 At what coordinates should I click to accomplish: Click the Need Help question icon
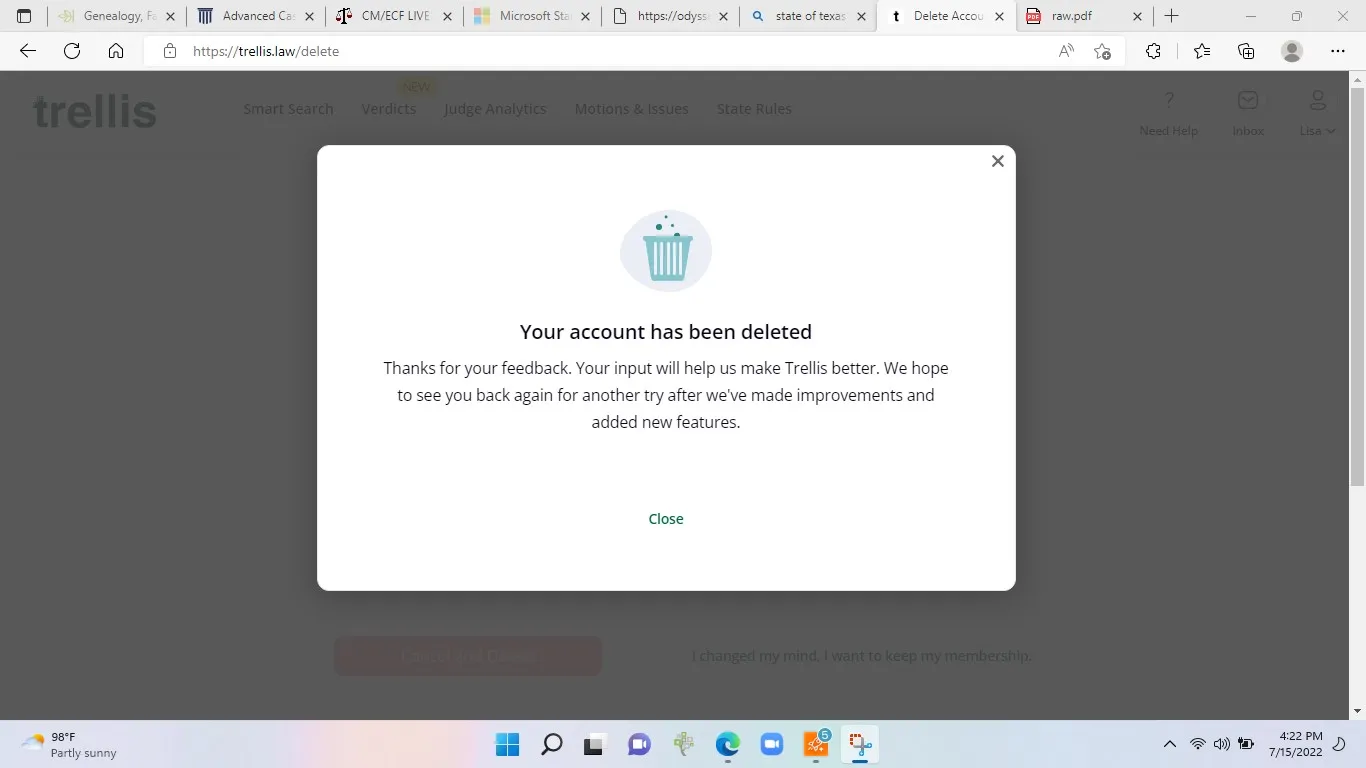click(x=1168, y=100)
